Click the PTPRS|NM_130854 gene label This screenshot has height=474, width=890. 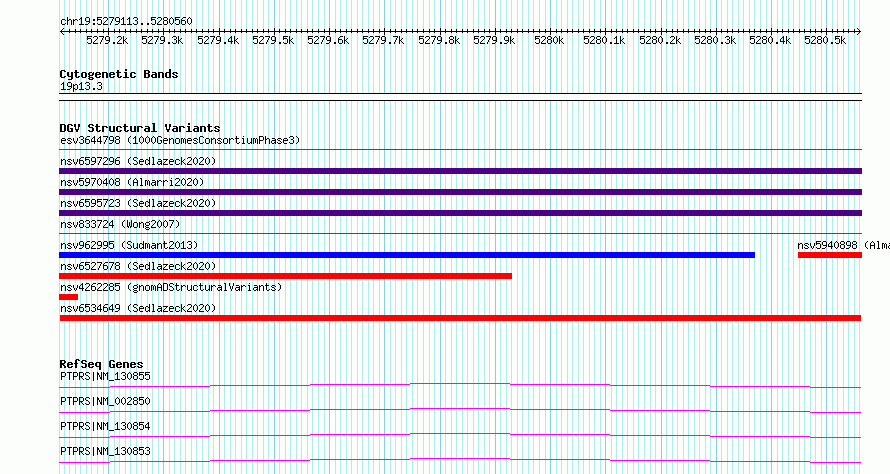pyautogui.click(x=105, y=426)
